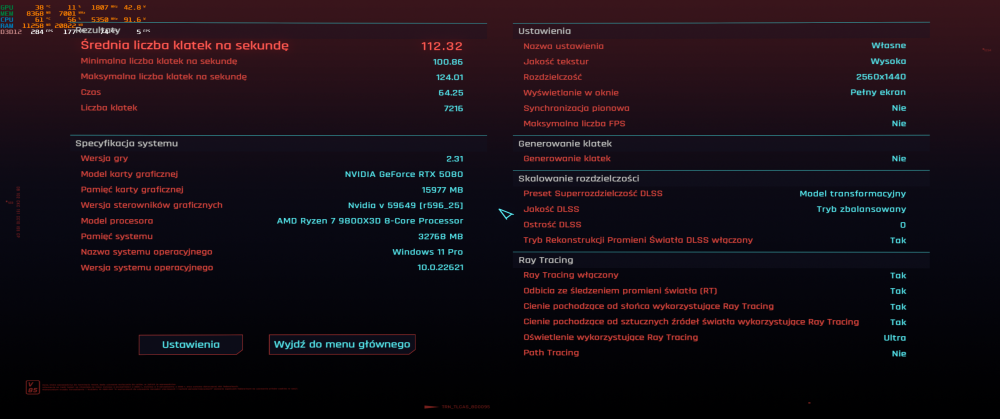The width and height of the screenshot is (1000, 419).
Task: Click Windows 11 Pro text
Action: [x=427, y=252]
